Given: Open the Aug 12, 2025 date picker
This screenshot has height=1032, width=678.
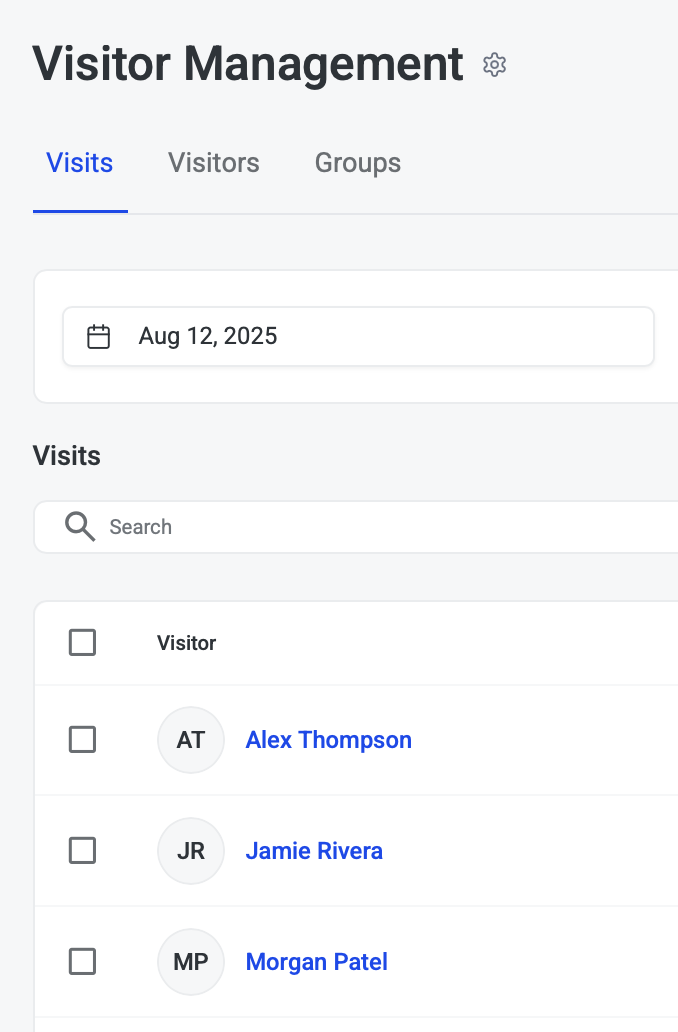Looking at the screenshot, I should [358, 336].
